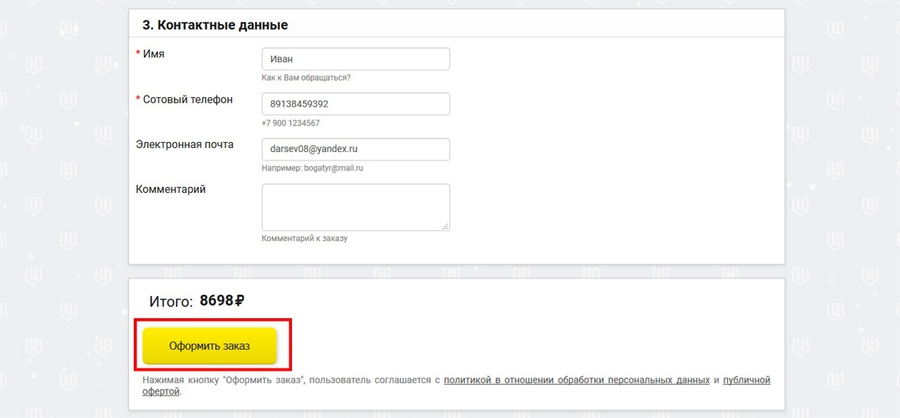Click the "Электронная почта" label
The image size is (900, 418).
[184, 145]
